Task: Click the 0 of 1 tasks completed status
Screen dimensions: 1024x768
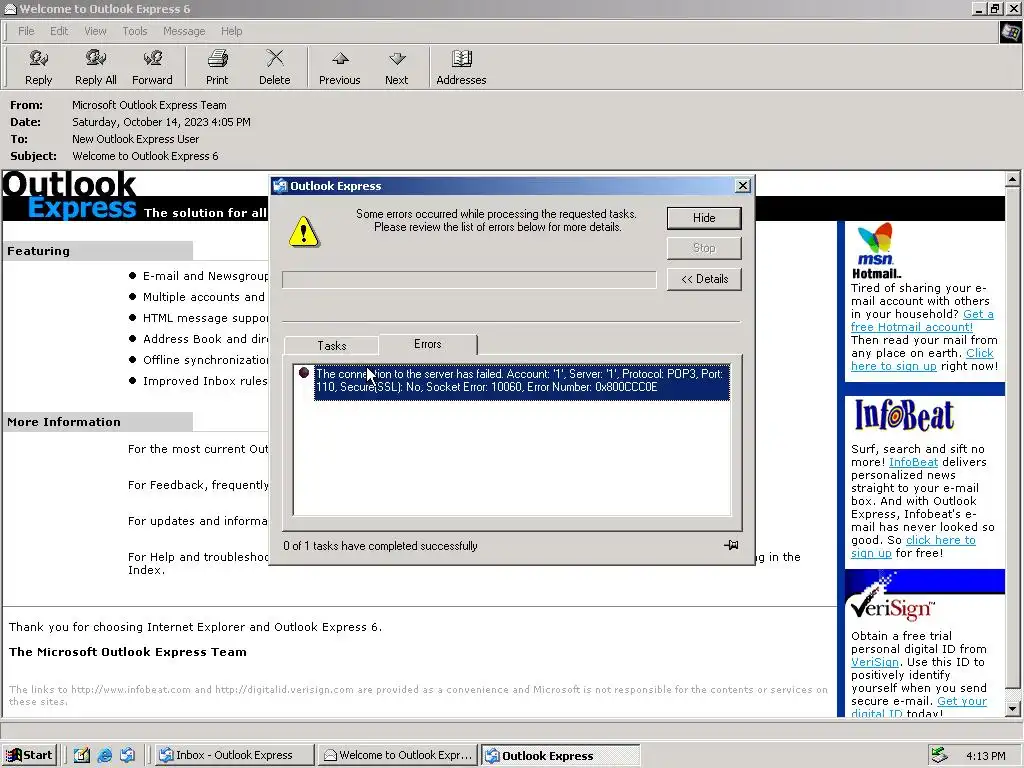Action: point(380,546)
